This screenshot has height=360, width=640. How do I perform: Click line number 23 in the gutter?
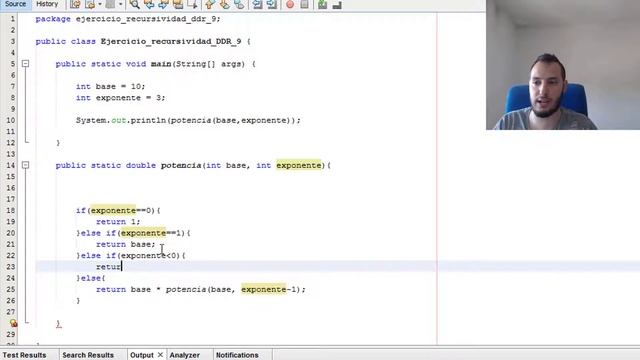(11, 267)
